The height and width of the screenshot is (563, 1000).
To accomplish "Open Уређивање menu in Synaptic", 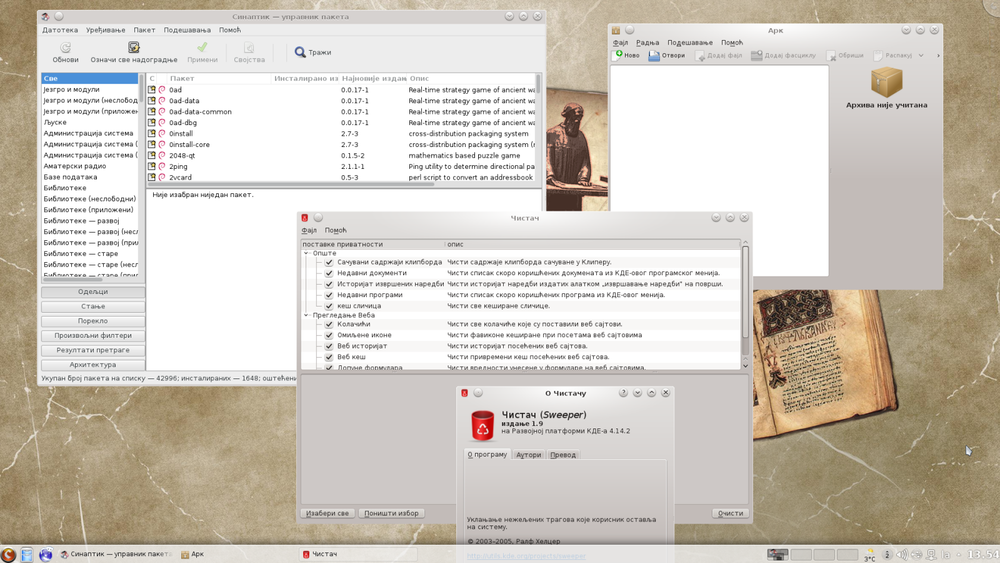I will 106,30.
